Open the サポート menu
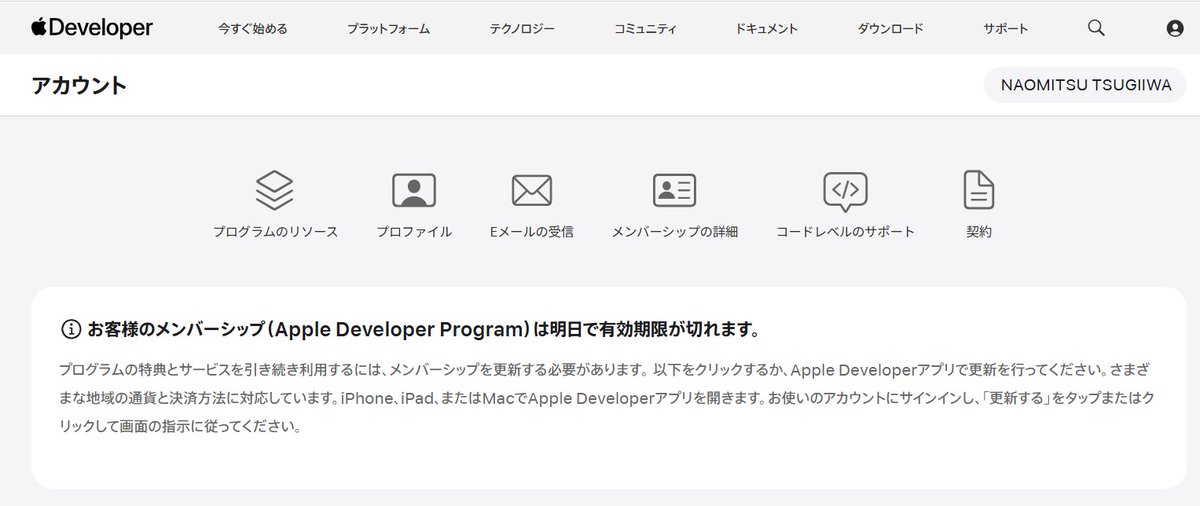 pyautogui.click(x=1006, y=29)
